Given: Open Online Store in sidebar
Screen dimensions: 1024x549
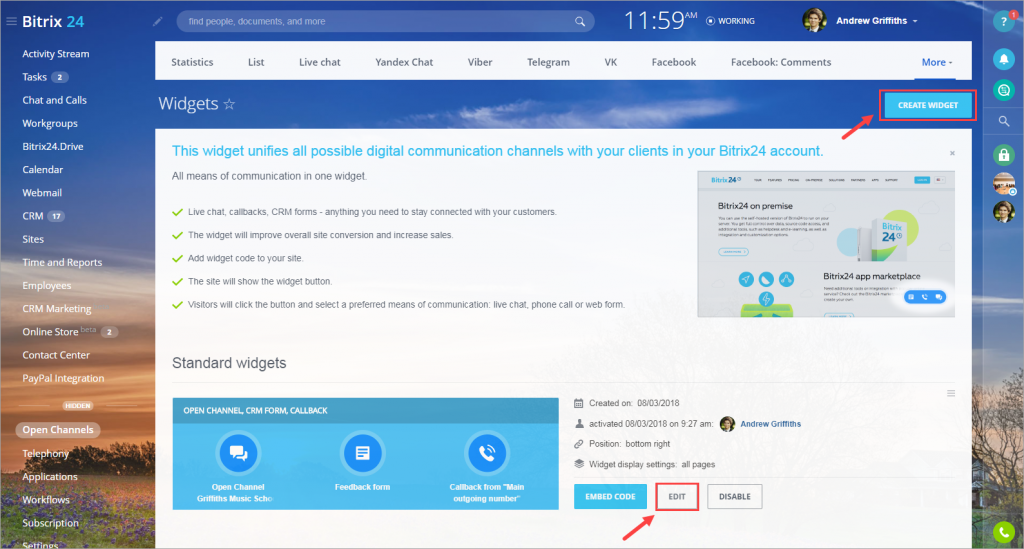Looking at the screenshot, I should [x=50, y=332].
